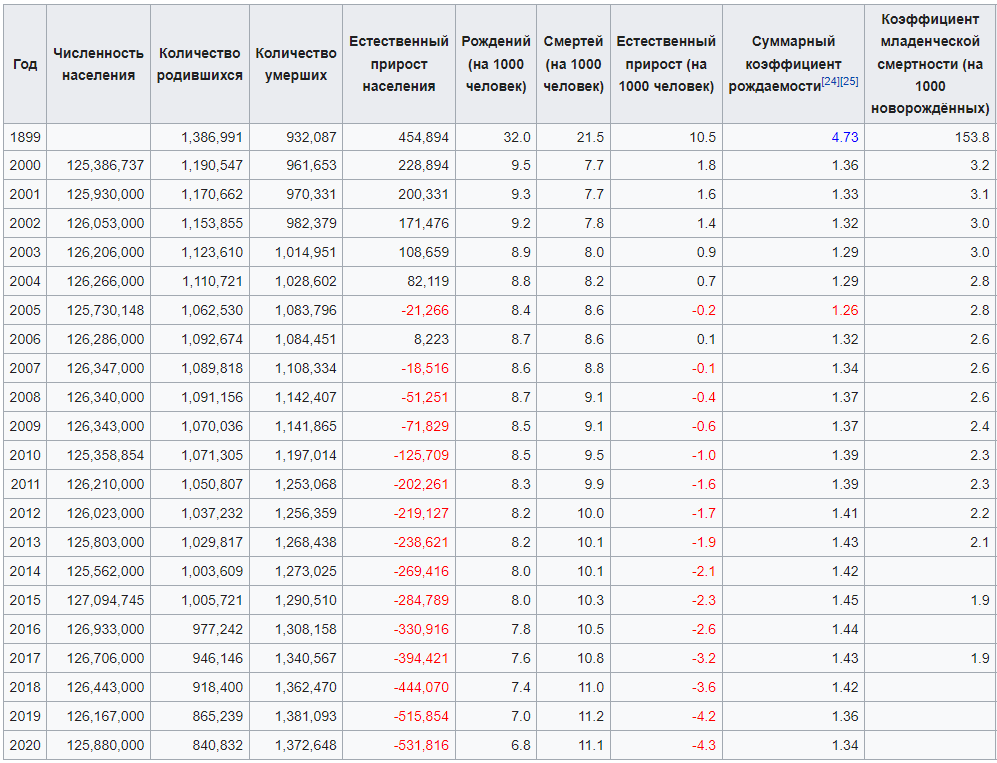Select the 'Количество родившихся' column header
The height and width of the screenshot is (763, 997).
point(200,64)
